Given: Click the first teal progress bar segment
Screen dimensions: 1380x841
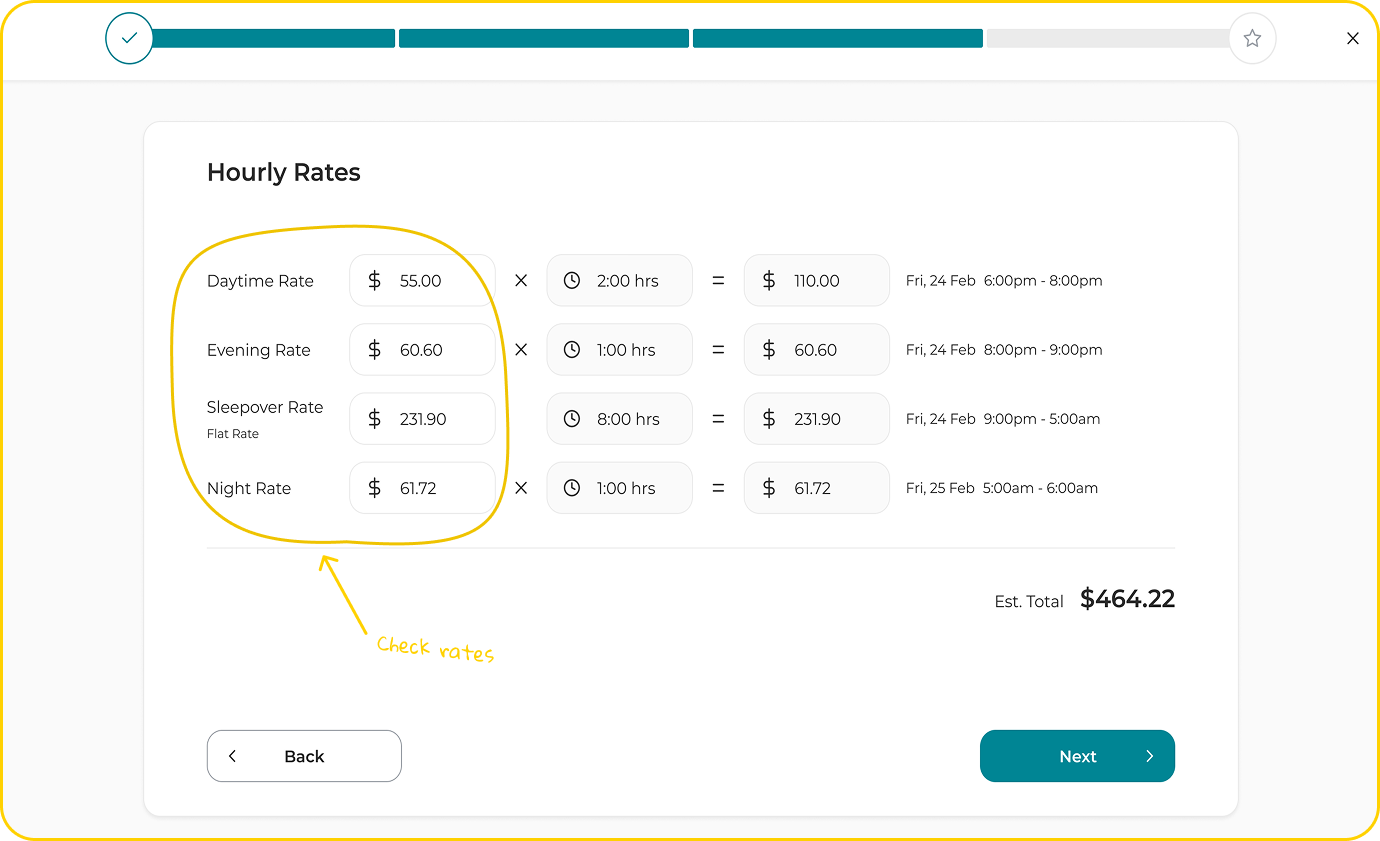Looking at the screenshot, I should 273,39.
